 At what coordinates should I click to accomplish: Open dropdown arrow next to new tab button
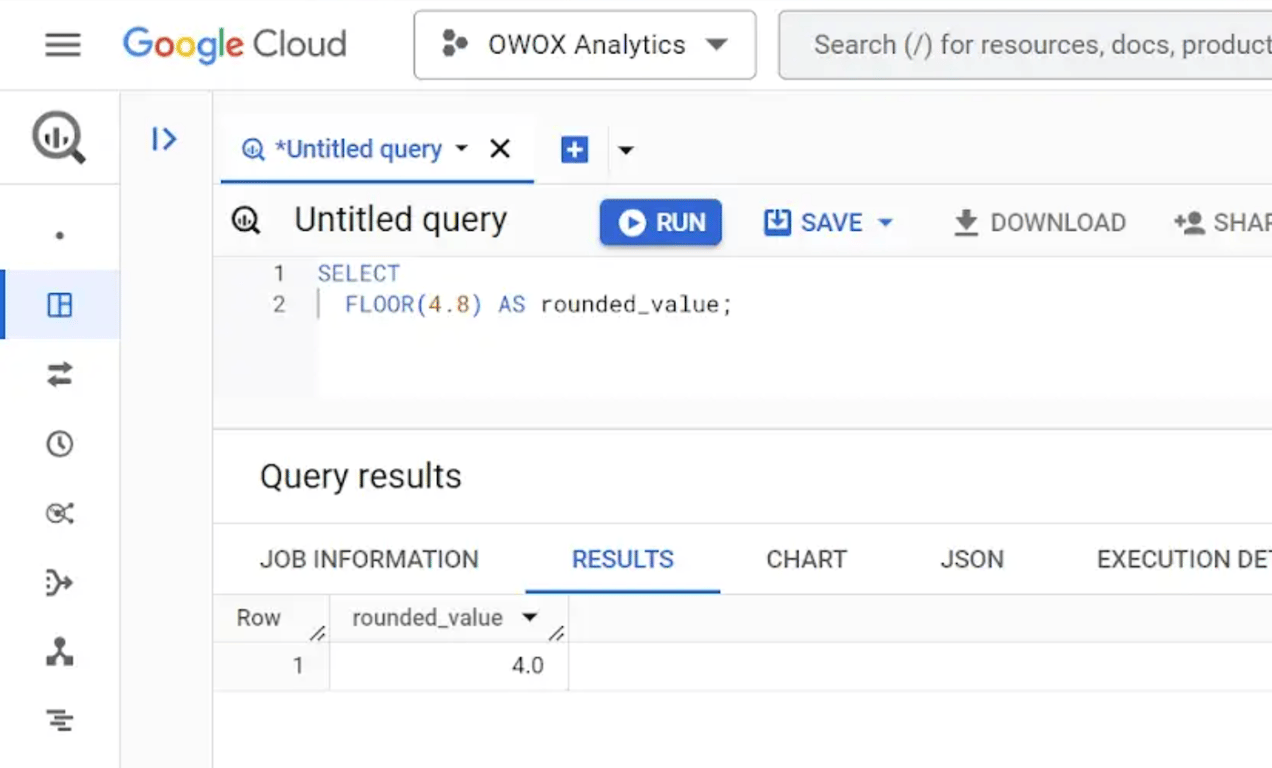pyautogui.click(x=626, y=151)
